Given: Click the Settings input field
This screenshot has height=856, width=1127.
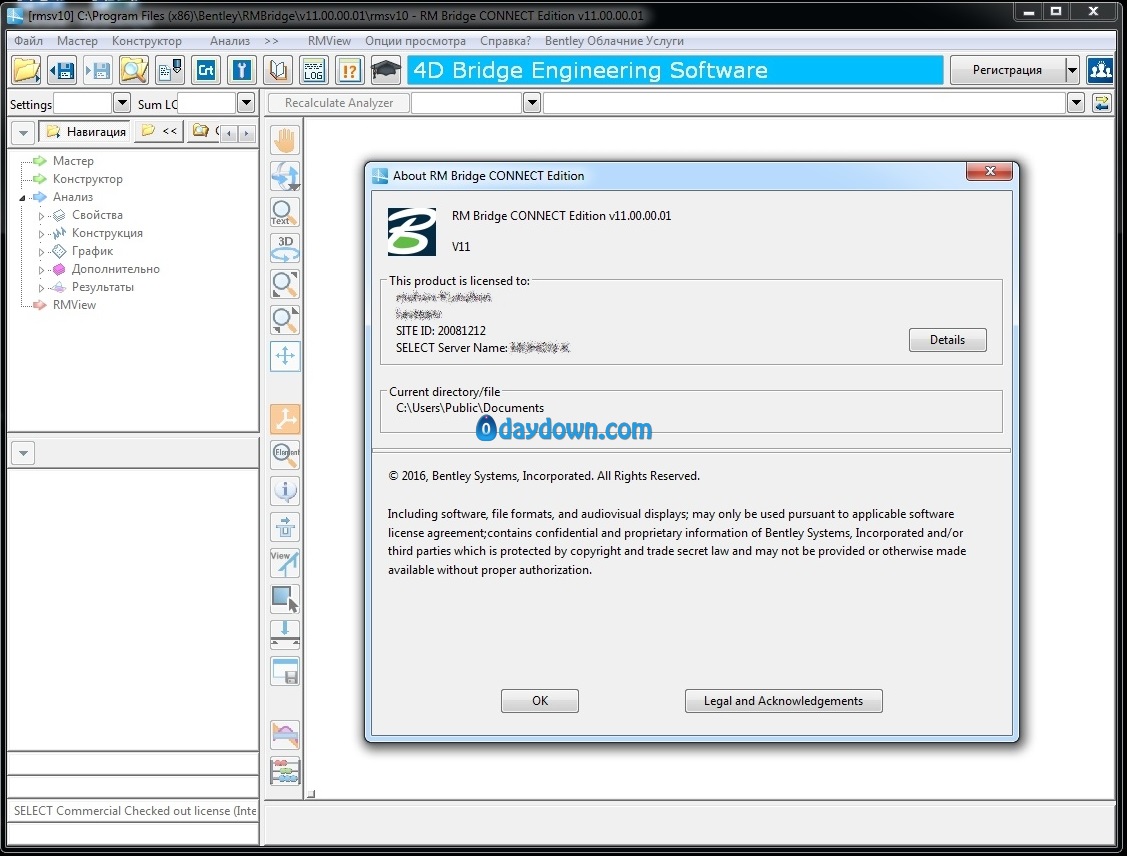Looking at the screenshot, I should (x=83, y=103).
